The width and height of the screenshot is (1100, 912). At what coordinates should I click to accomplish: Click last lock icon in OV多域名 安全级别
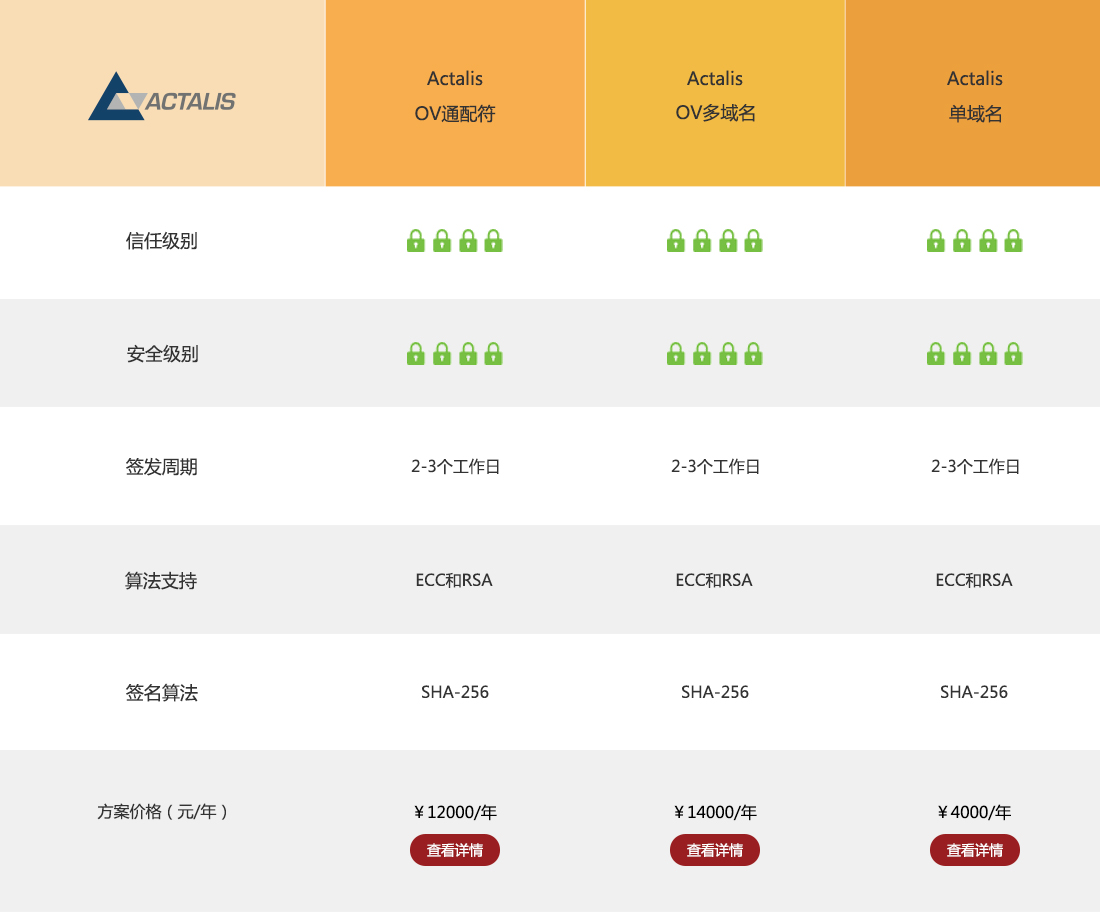coord(753,354)
